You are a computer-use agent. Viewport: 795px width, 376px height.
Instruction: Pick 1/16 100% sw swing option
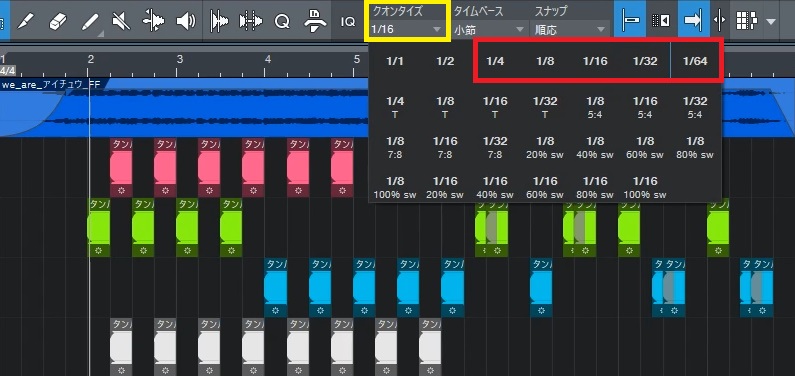645,187
